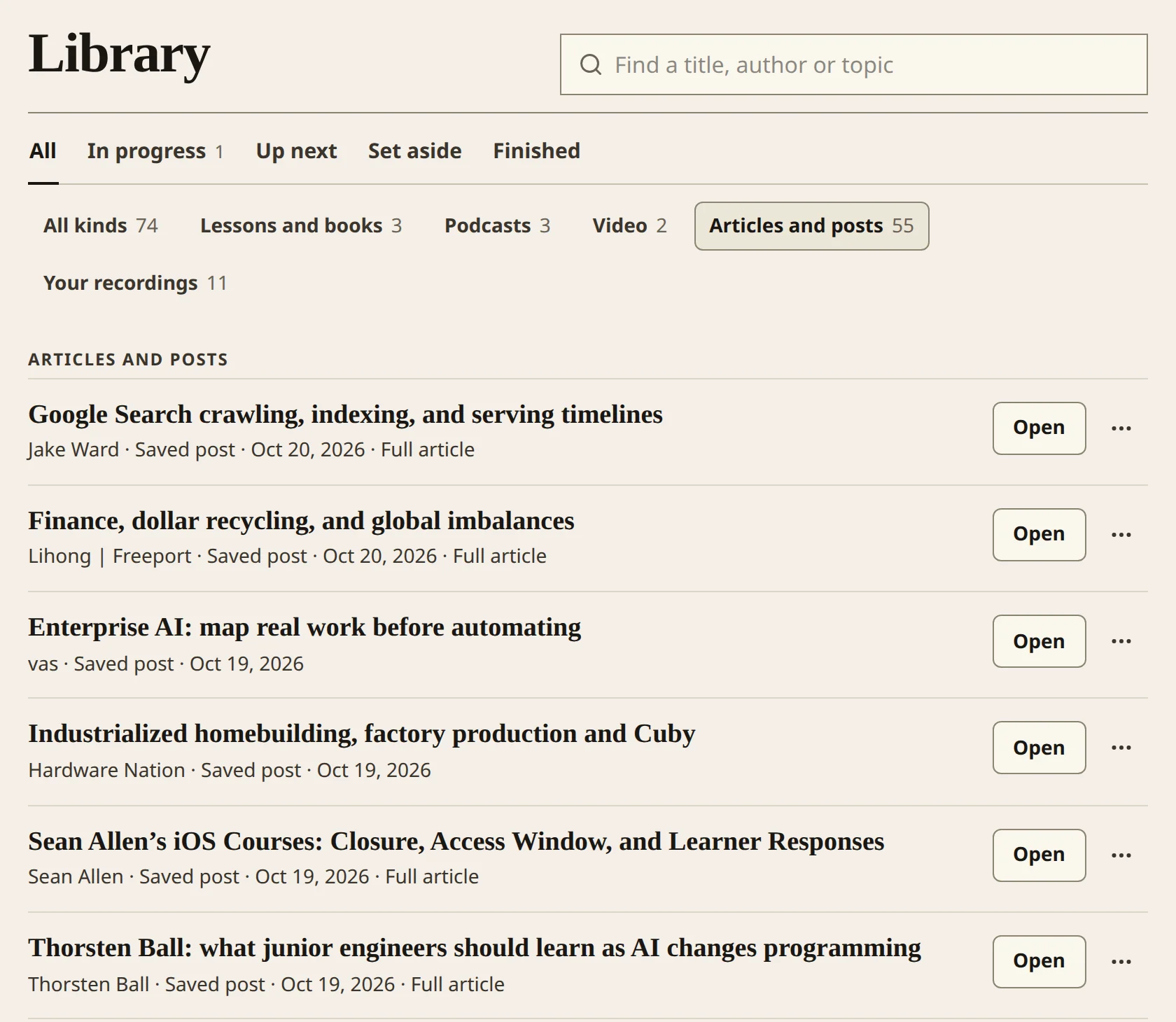Viewport: 1176px width, 1022px height.
Task: Switch to the All tab
Action: click(43, 151)
